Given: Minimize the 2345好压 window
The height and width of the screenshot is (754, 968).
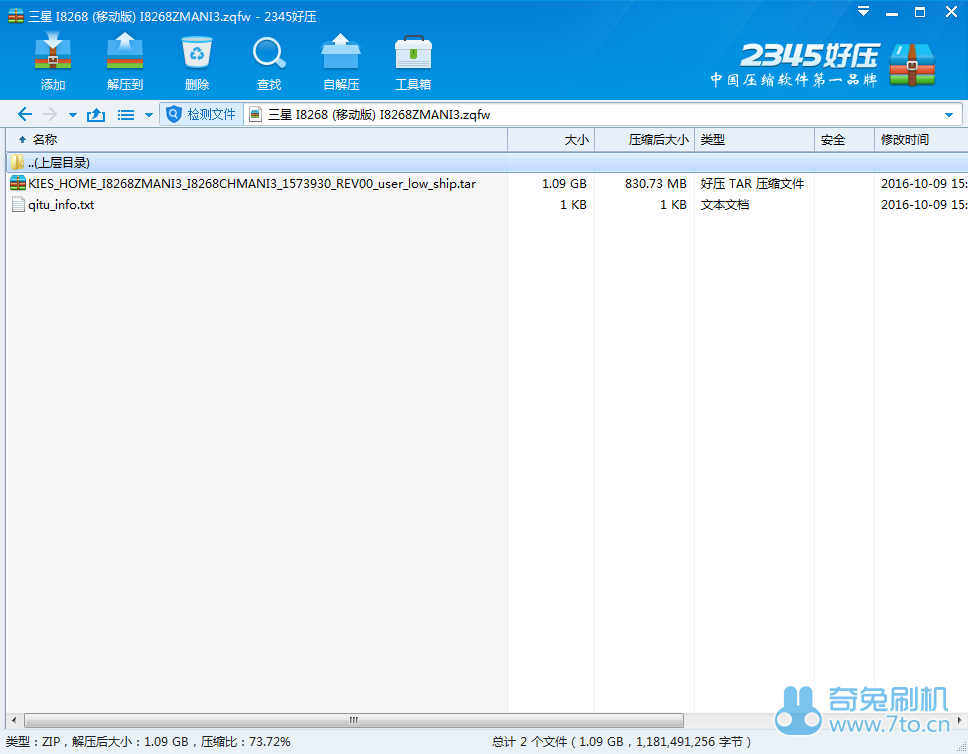Looking at the screenshot, I should tap(891, 12).
